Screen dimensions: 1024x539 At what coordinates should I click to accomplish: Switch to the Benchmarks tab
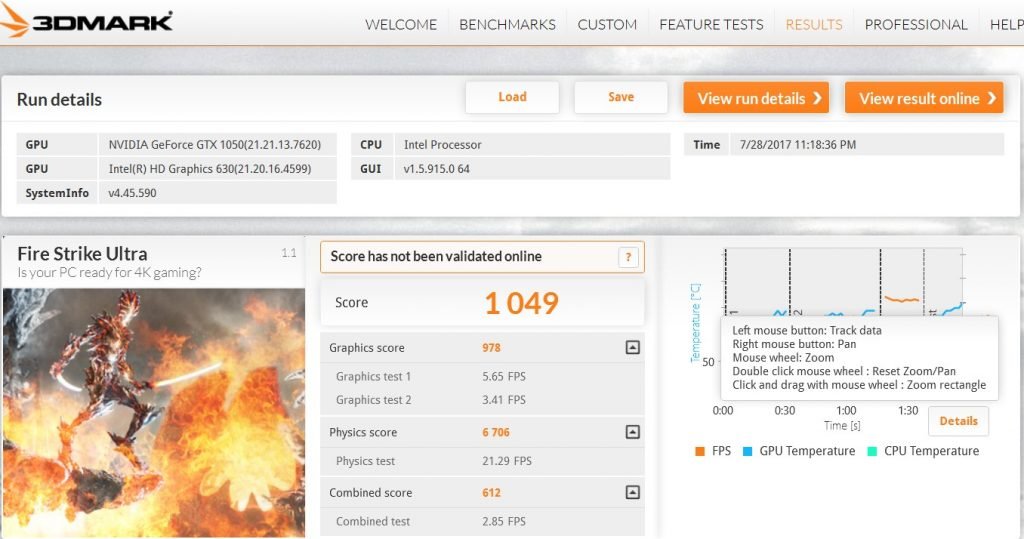click(507, 25)
